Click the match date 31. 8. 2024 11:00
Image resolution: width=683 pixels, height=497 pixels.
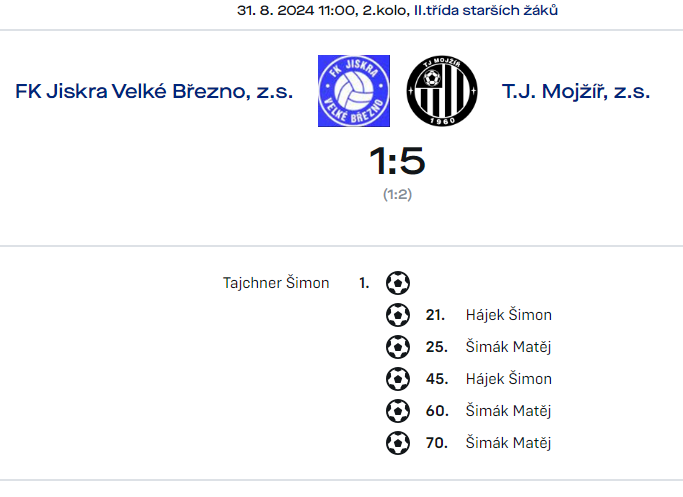298,10
